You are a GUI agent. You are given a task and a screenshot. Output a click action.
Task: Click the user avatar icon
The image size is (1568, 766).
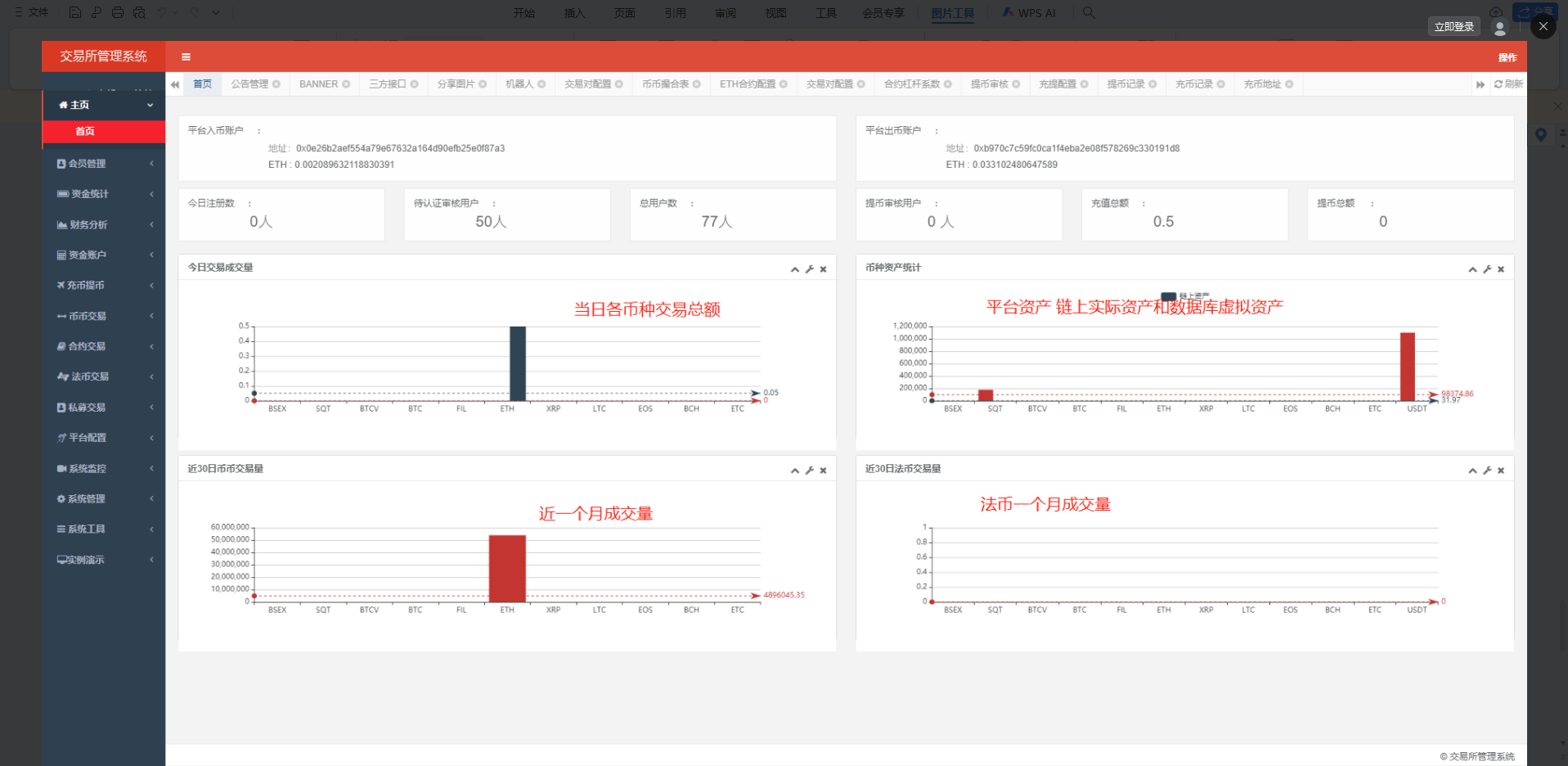1499,28
